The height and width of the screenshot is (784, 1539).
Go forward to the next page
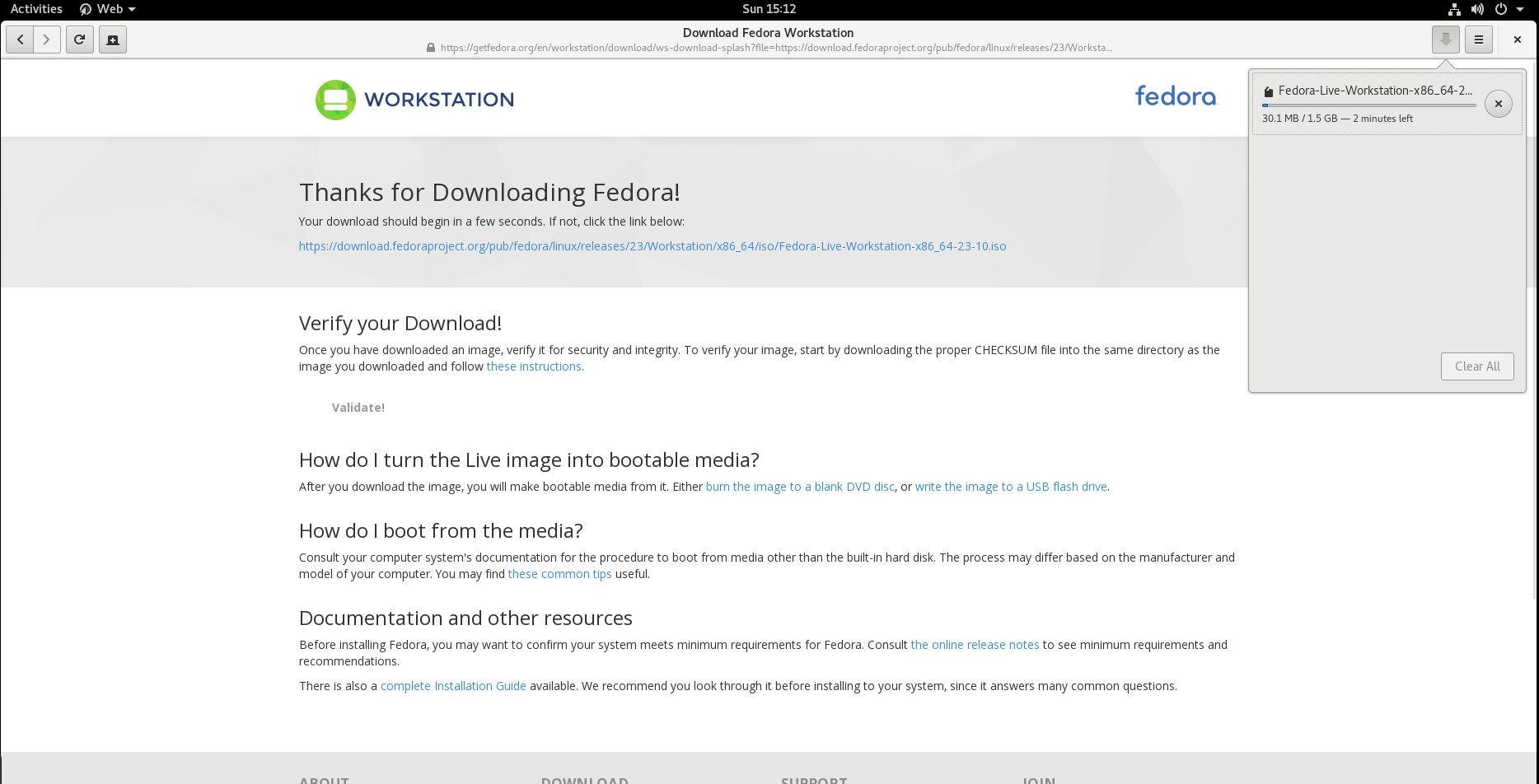pos(47,40)
